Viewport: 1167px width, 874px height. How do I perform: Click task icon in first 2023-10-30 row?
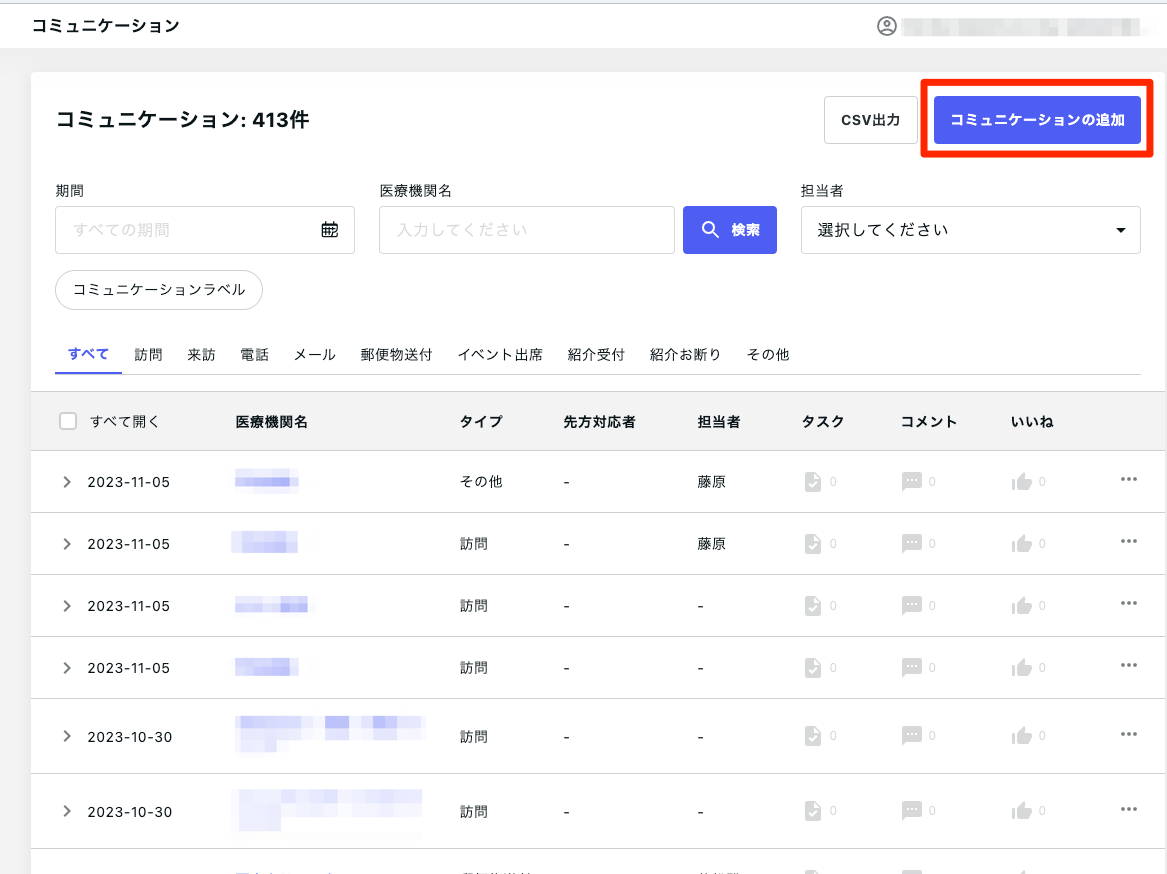tap(813, 736)
